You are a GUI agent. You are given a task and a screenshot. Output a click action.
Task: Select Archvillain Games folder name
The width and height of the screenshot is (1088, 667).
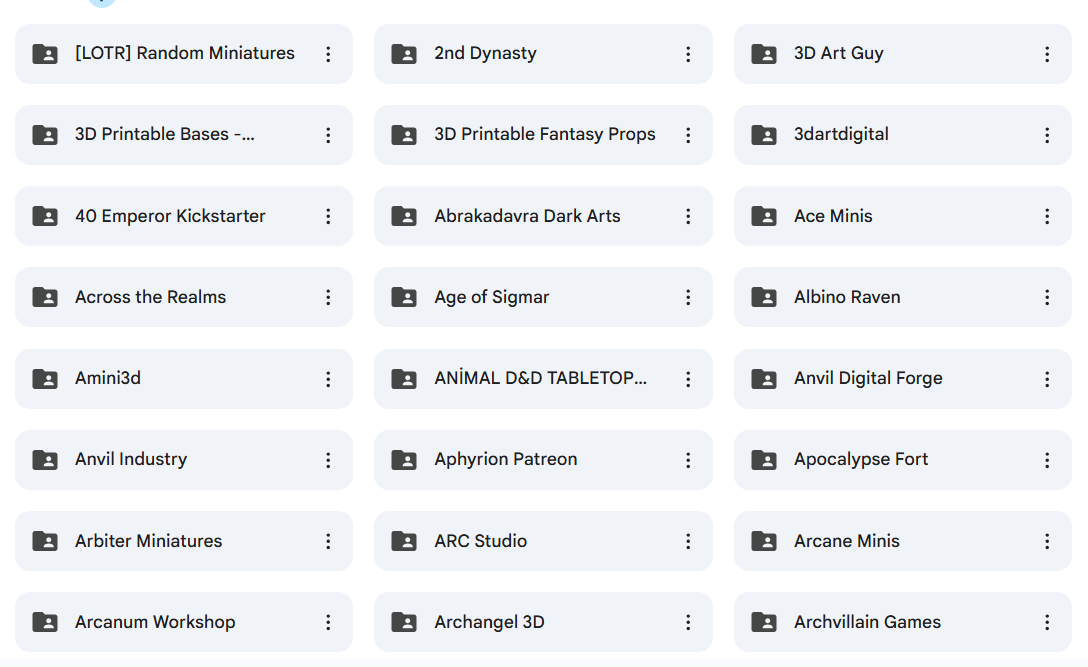point(867,622)
